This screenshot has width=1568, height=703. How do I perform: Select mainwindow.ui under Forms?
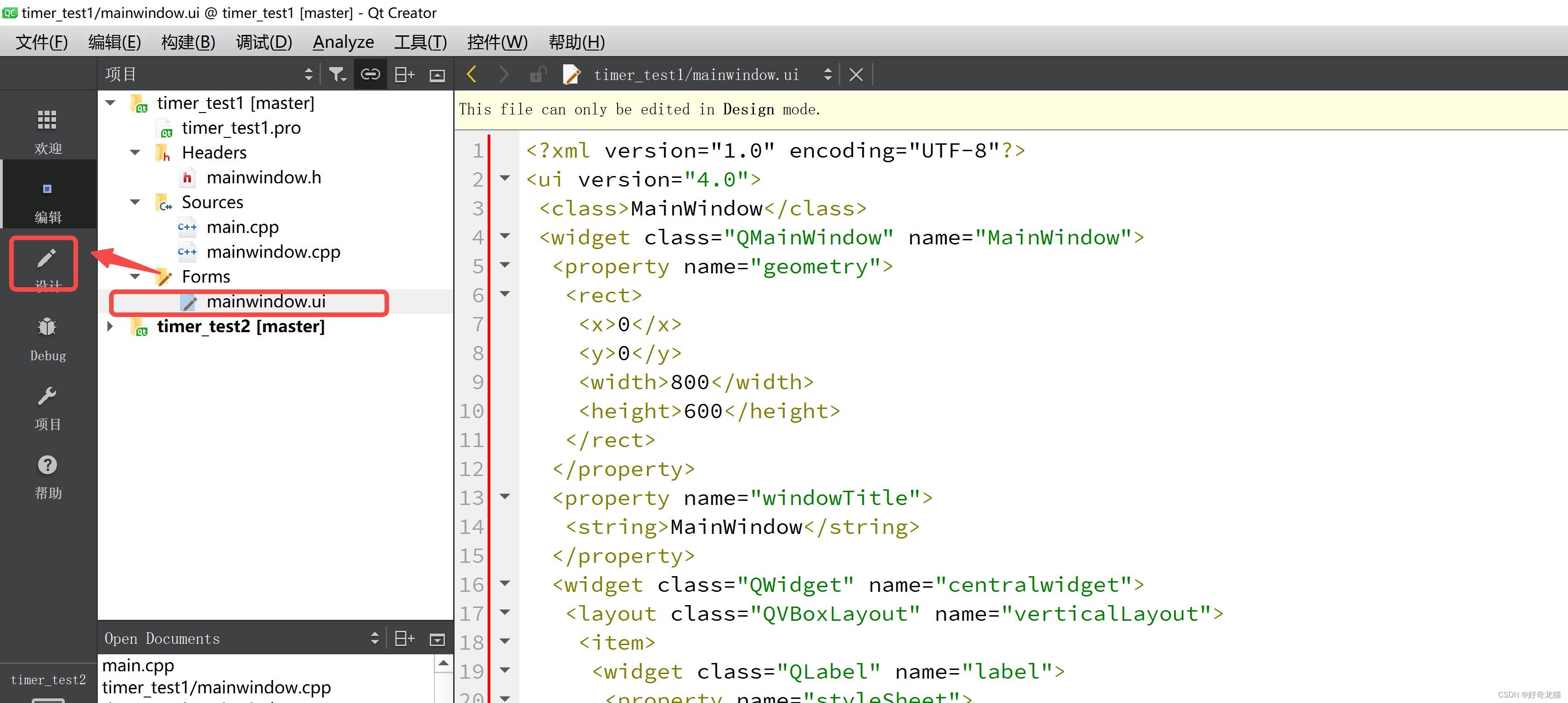click(x=266, y=301)
